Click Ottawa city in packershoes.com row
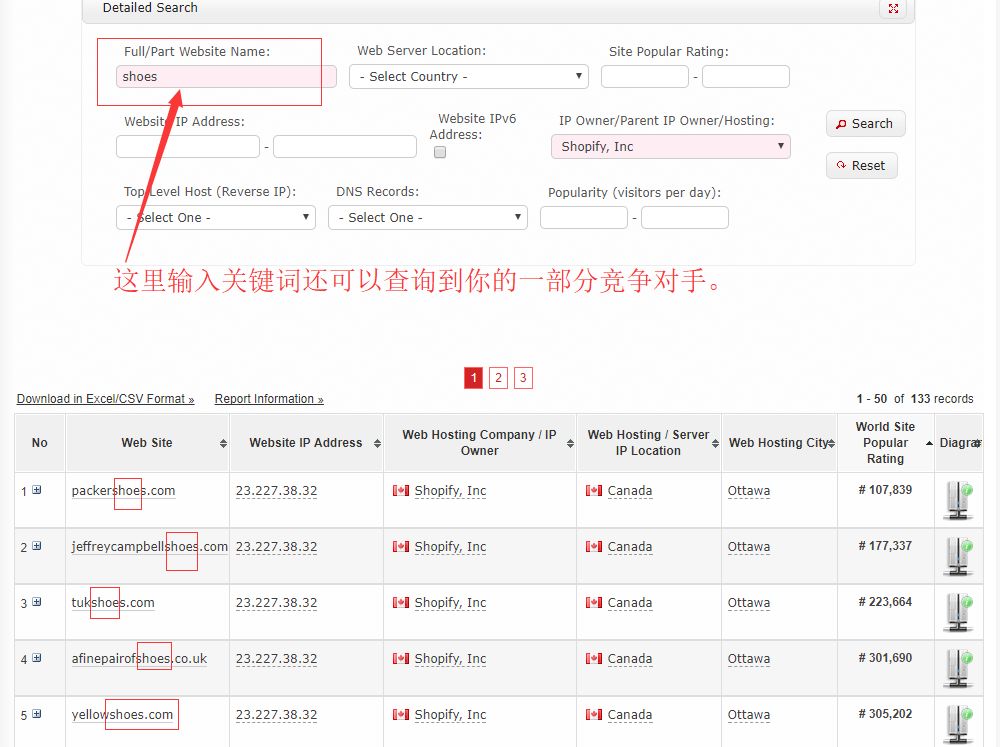Image resolution: width=1000 pixels, height=747 pixels. pos(749,491)
